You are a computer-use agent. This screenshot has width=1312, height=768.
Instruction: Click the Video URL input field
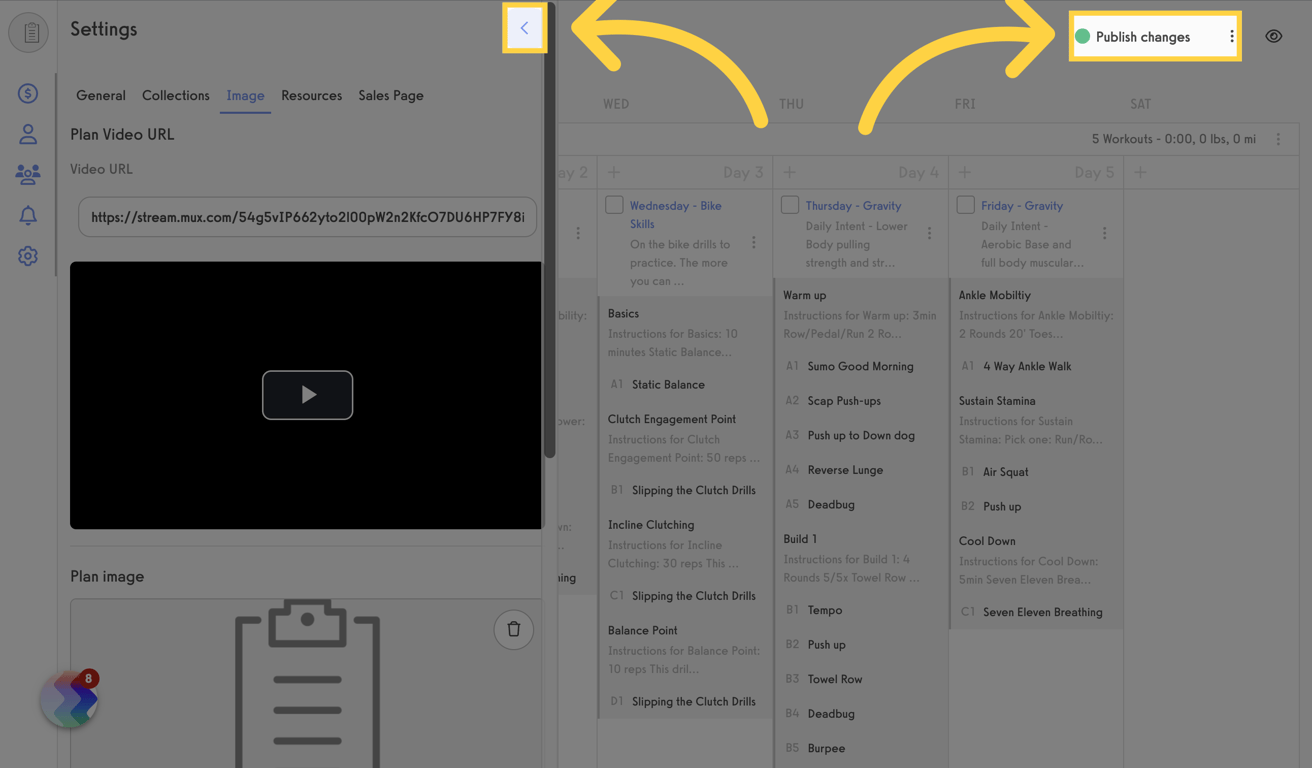point(307,216)
